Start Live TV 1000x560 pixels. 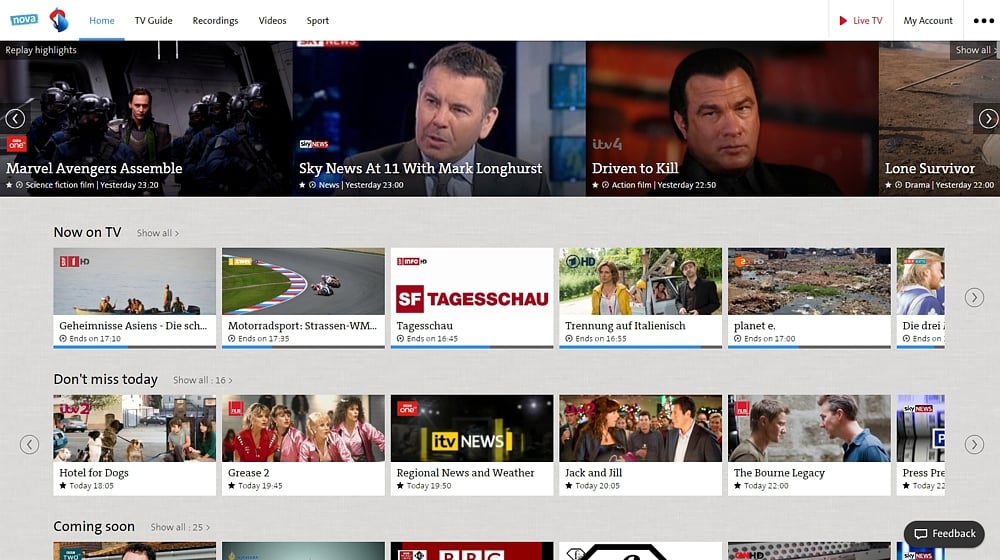[x=861, y=20]
